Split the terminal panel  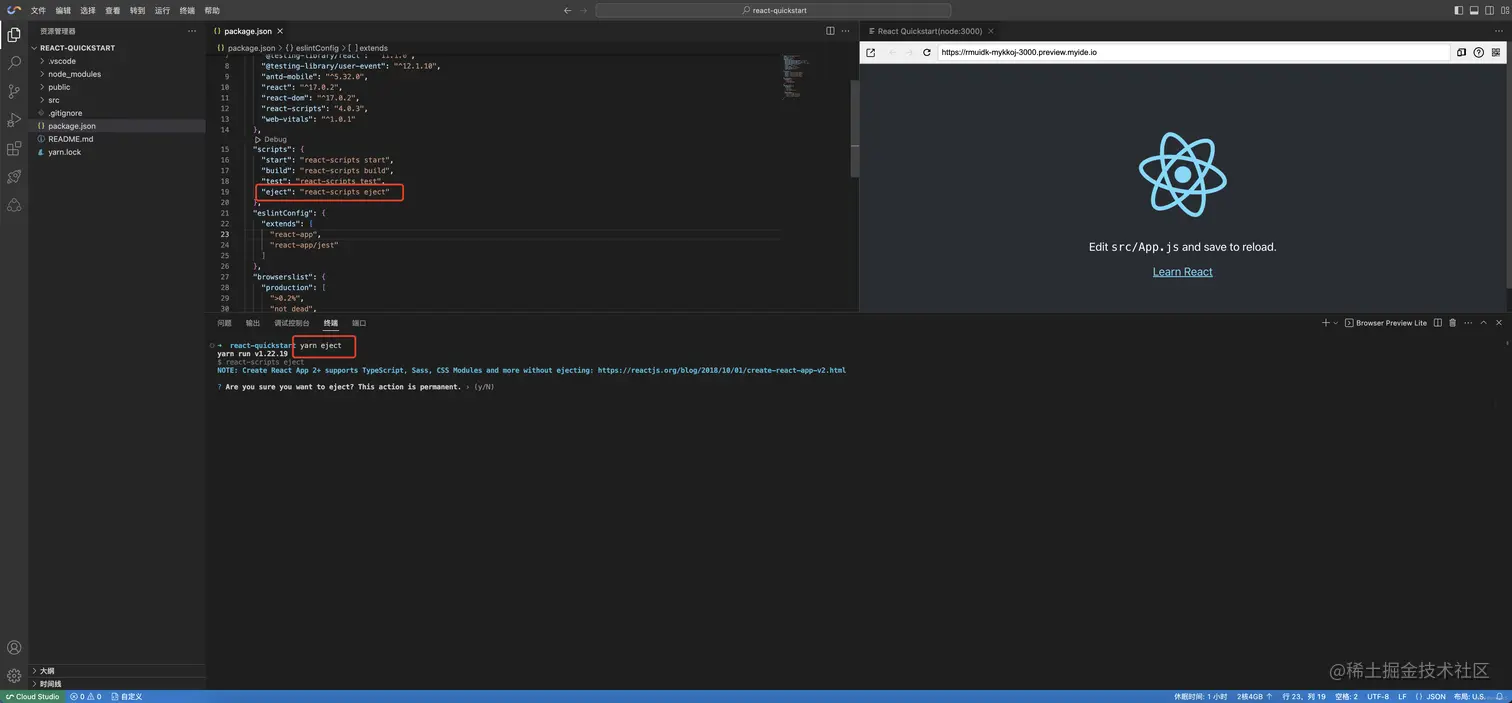coord(1438,323)
